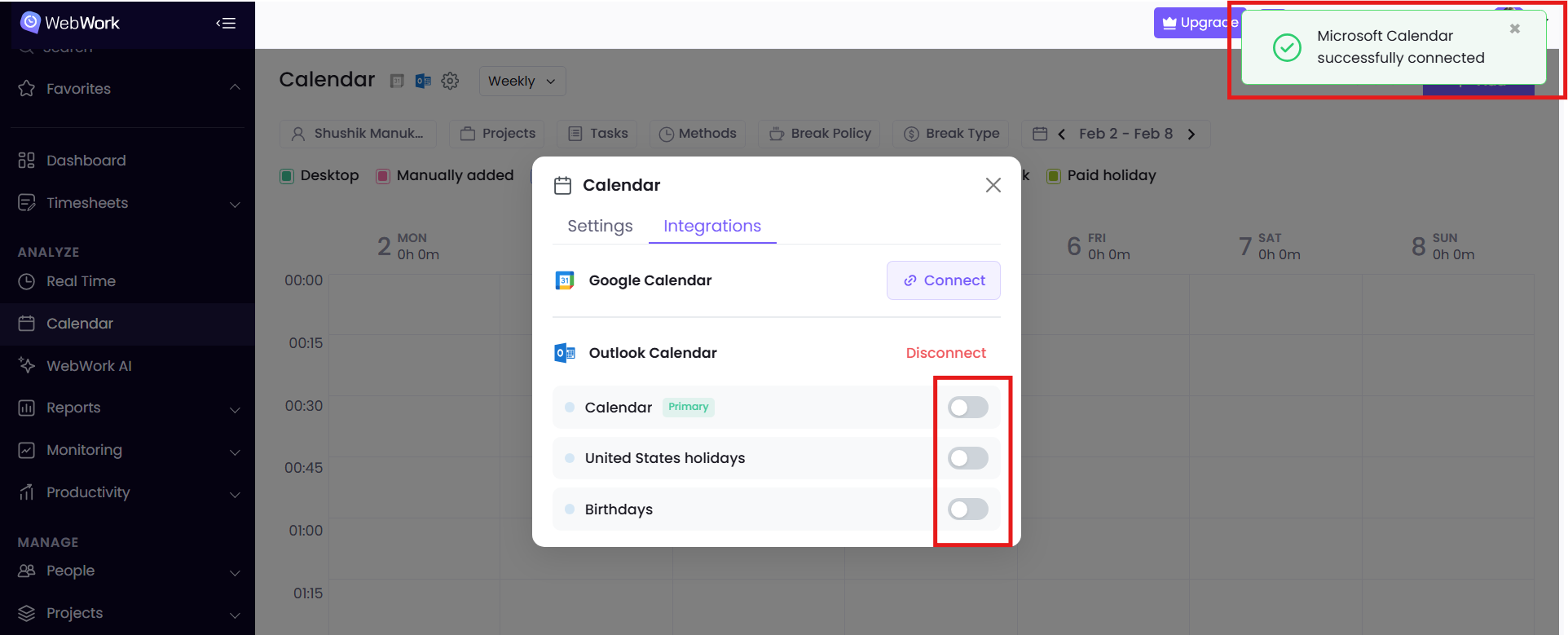
Task: Select the Integrations tab
Action: click(712, 226)
